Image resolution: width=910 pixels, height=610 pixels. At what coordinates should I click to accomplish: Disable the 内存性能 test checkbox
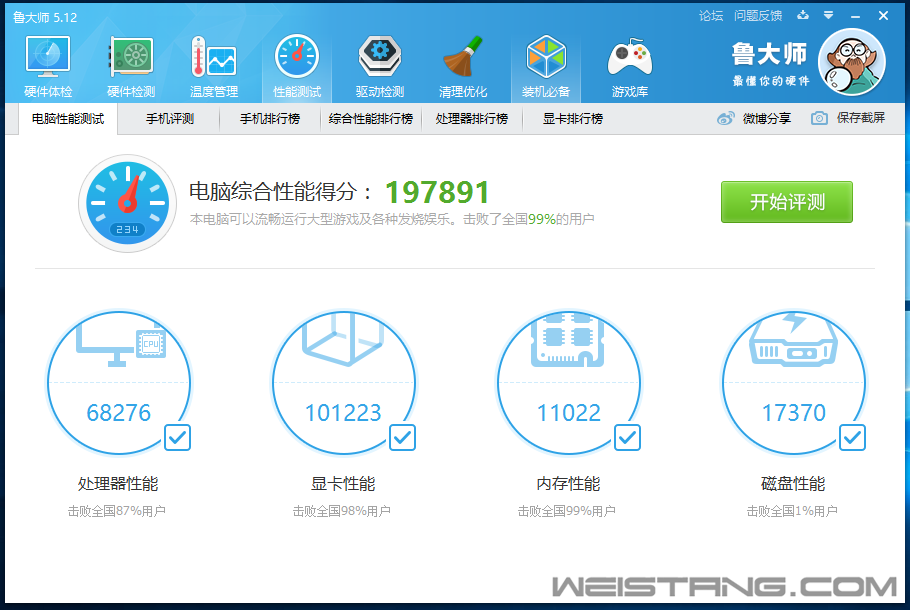[627, 437]
